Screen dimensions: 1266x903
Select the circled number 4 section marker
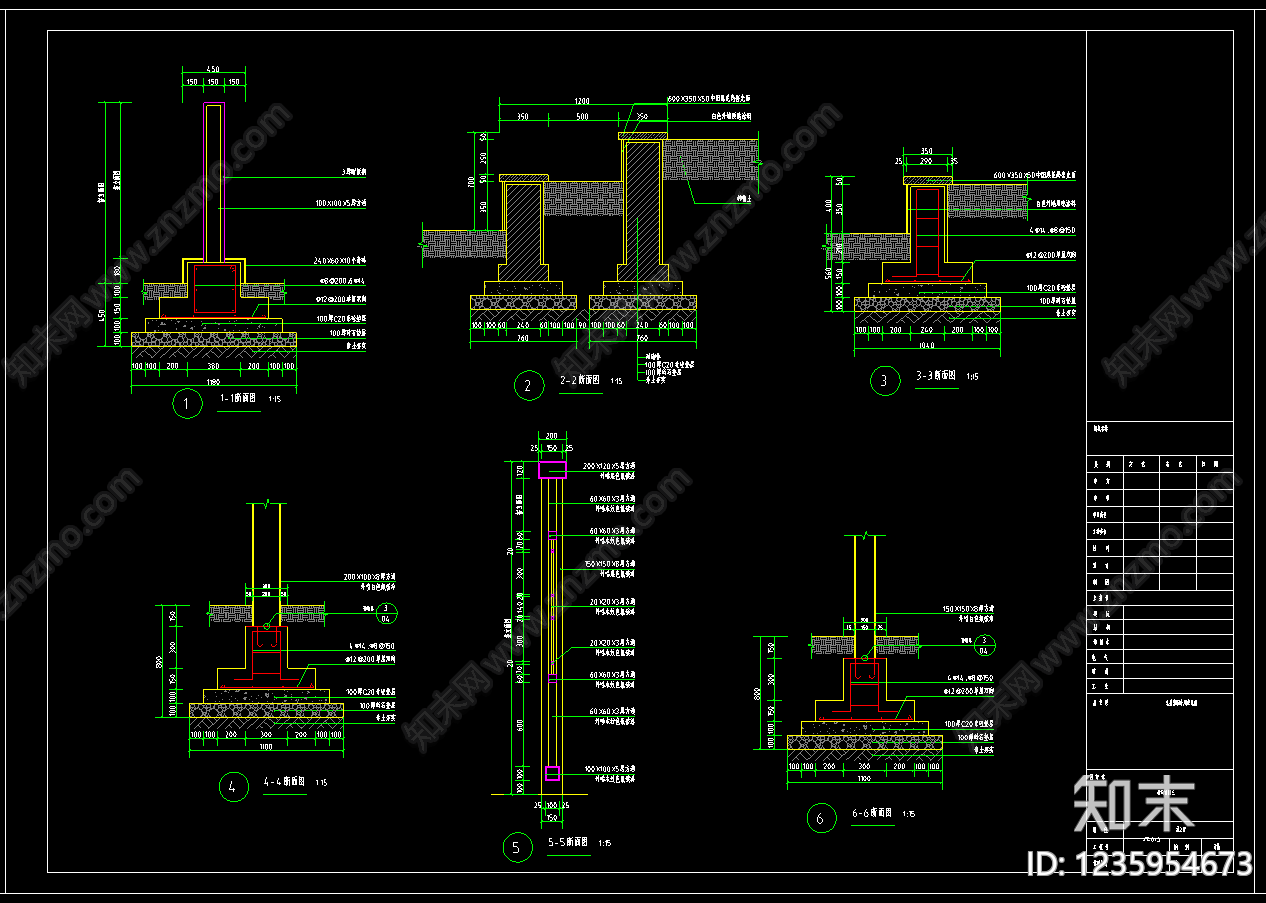(x=233, y=786)
